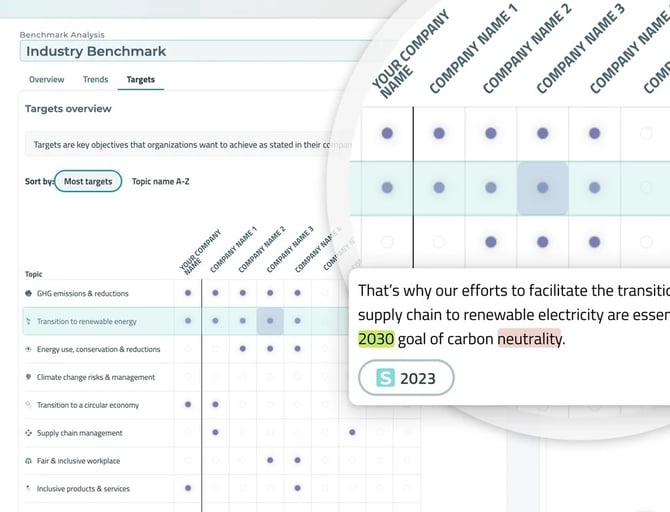Click Your Company dot for GHG emissions row

[188, 293]
